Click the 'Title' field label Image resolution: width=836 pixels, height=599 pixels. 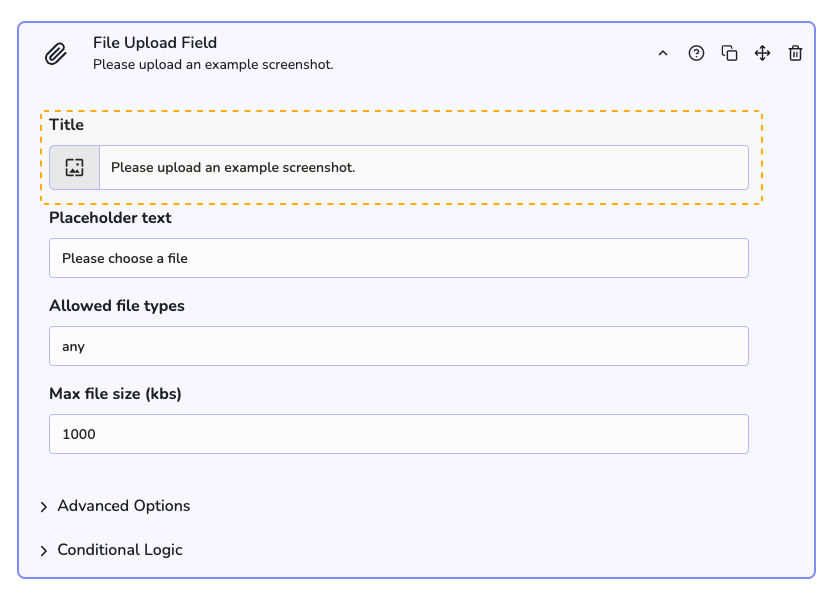(66, 125)
